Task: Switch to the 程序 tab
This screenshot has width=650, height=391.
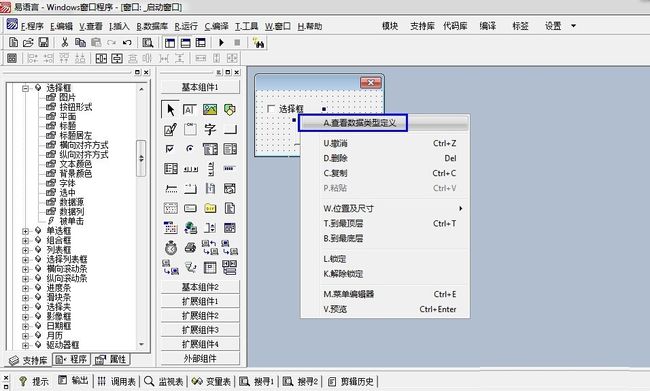Action: click(x=72, y=359)
